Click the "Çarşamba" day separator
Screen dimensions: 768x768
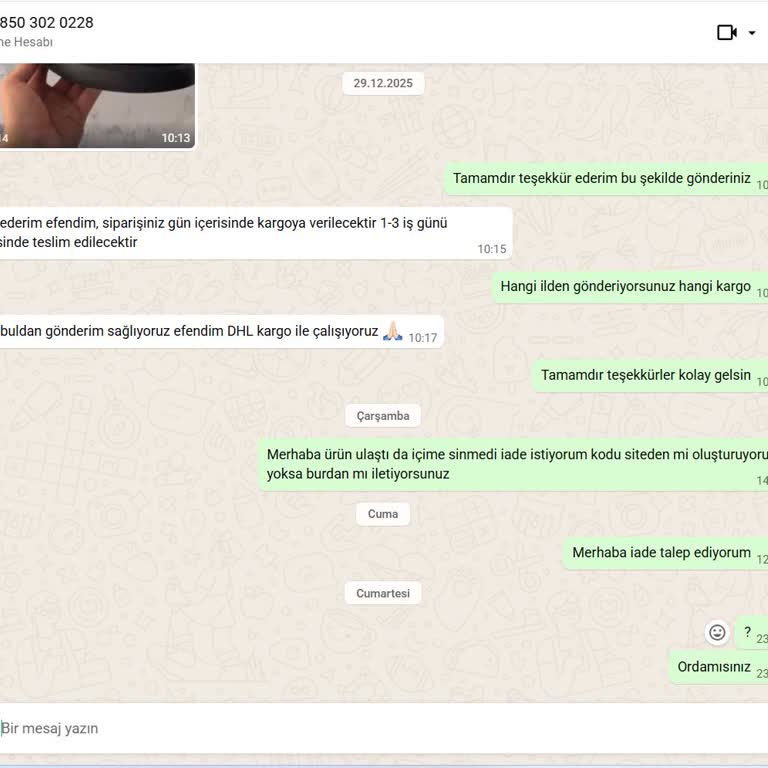pos(383,416)
